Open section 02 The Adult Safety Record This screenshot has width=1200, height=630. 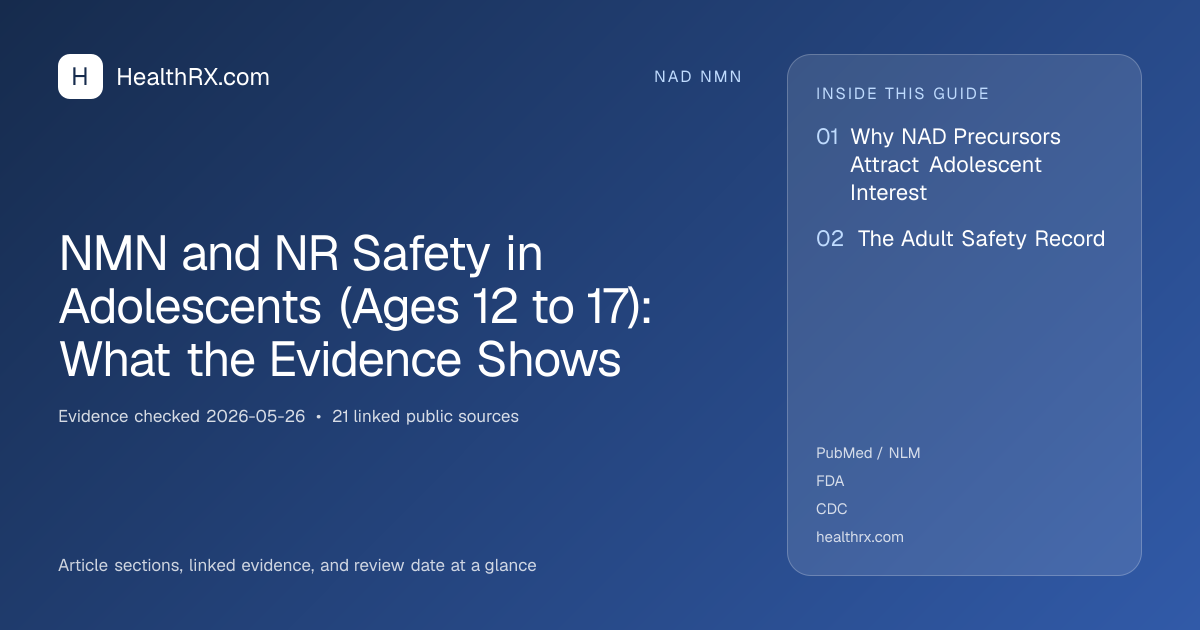tap(960, 239)
